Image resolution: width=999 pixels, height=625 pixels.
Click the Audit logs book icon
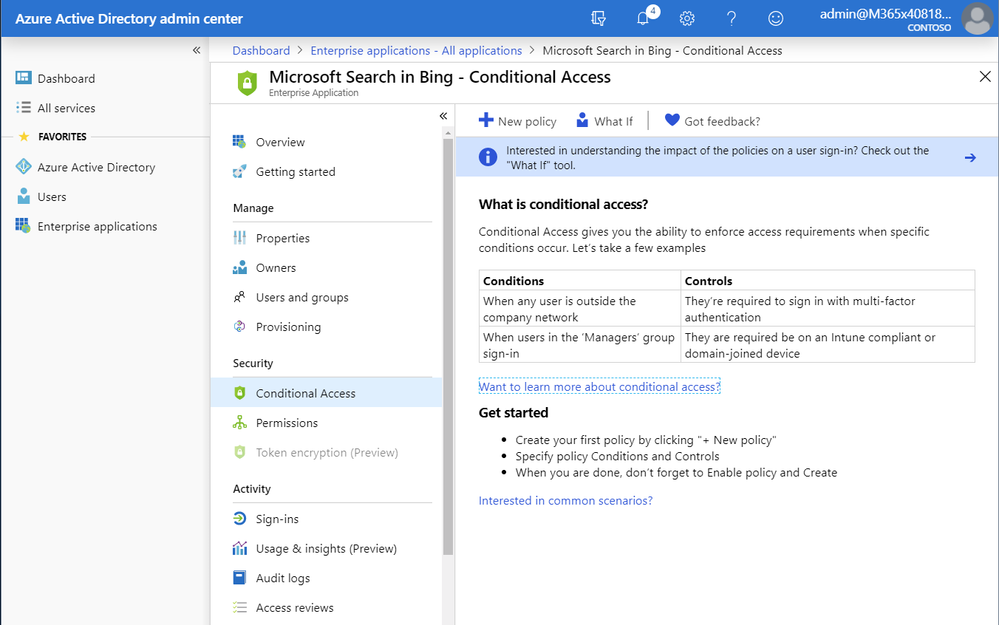coord(240,578)
